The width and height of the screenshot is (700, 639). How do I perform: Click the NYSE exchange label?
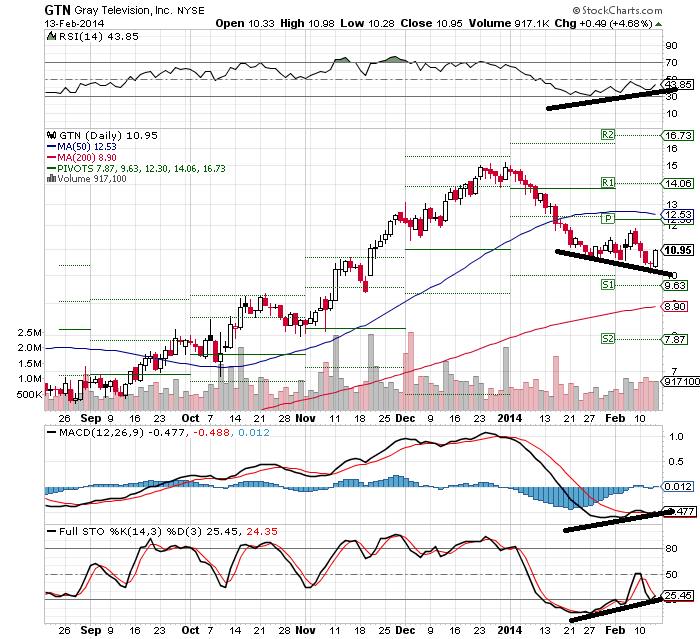[191, 11]
